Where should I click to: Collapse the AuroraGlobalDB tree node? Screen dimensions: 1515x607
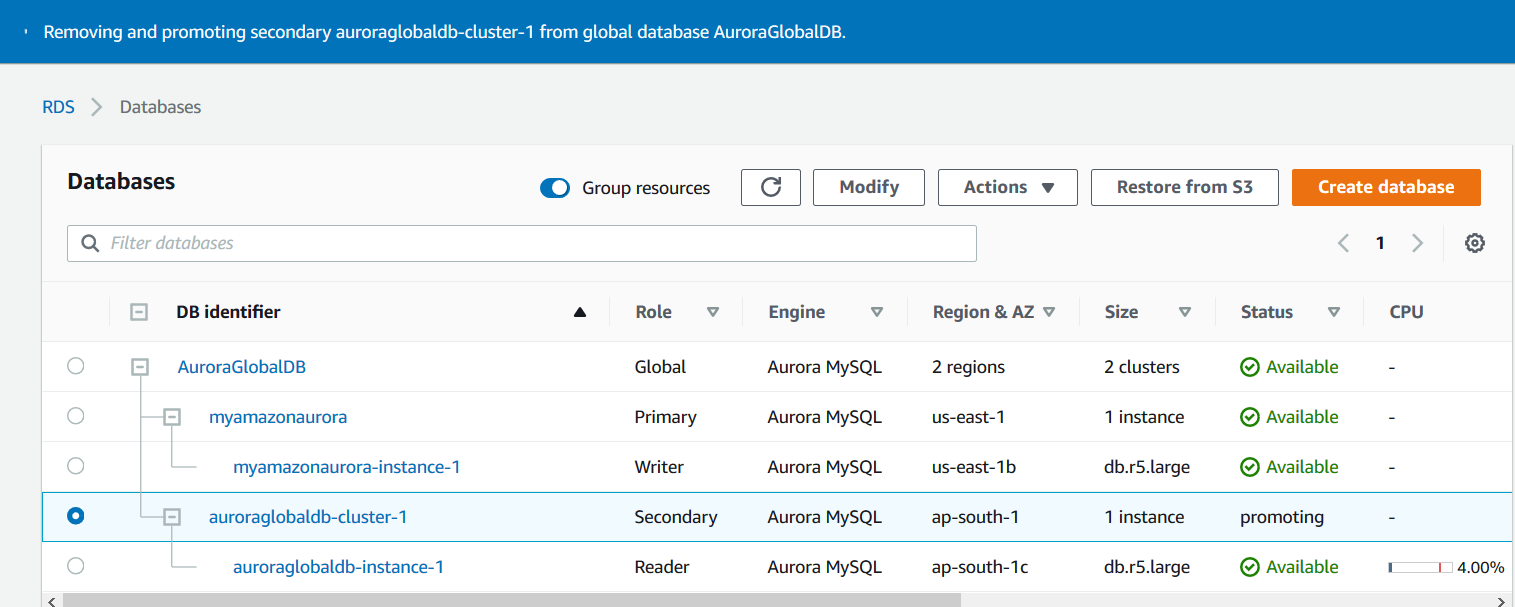click(x=140, y=367)
